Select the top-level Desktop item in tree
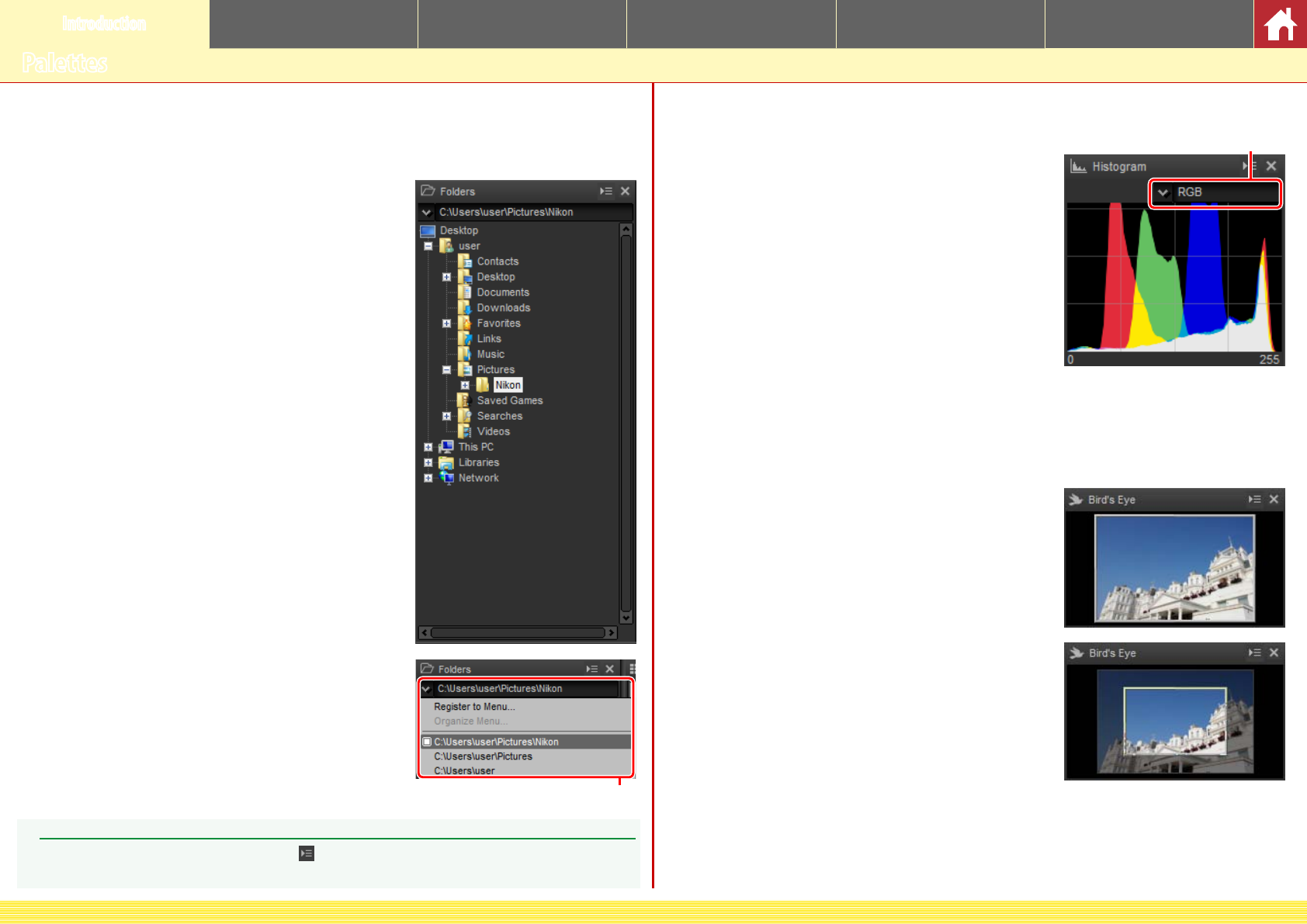The height and width of the screenshot is (924, 1307). click(x=459, y=230)
